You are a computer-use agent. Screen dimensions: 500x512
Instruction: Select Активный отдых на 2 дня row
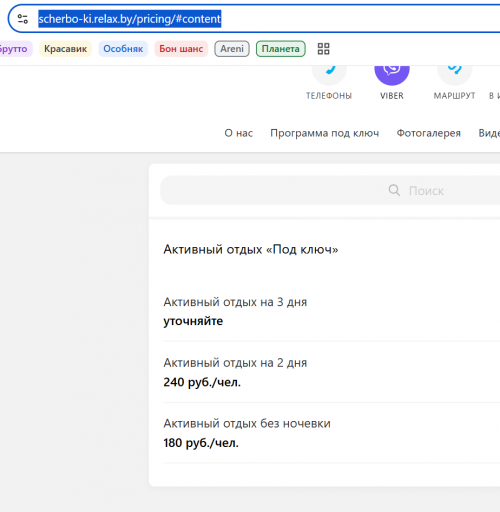(332, 372)
